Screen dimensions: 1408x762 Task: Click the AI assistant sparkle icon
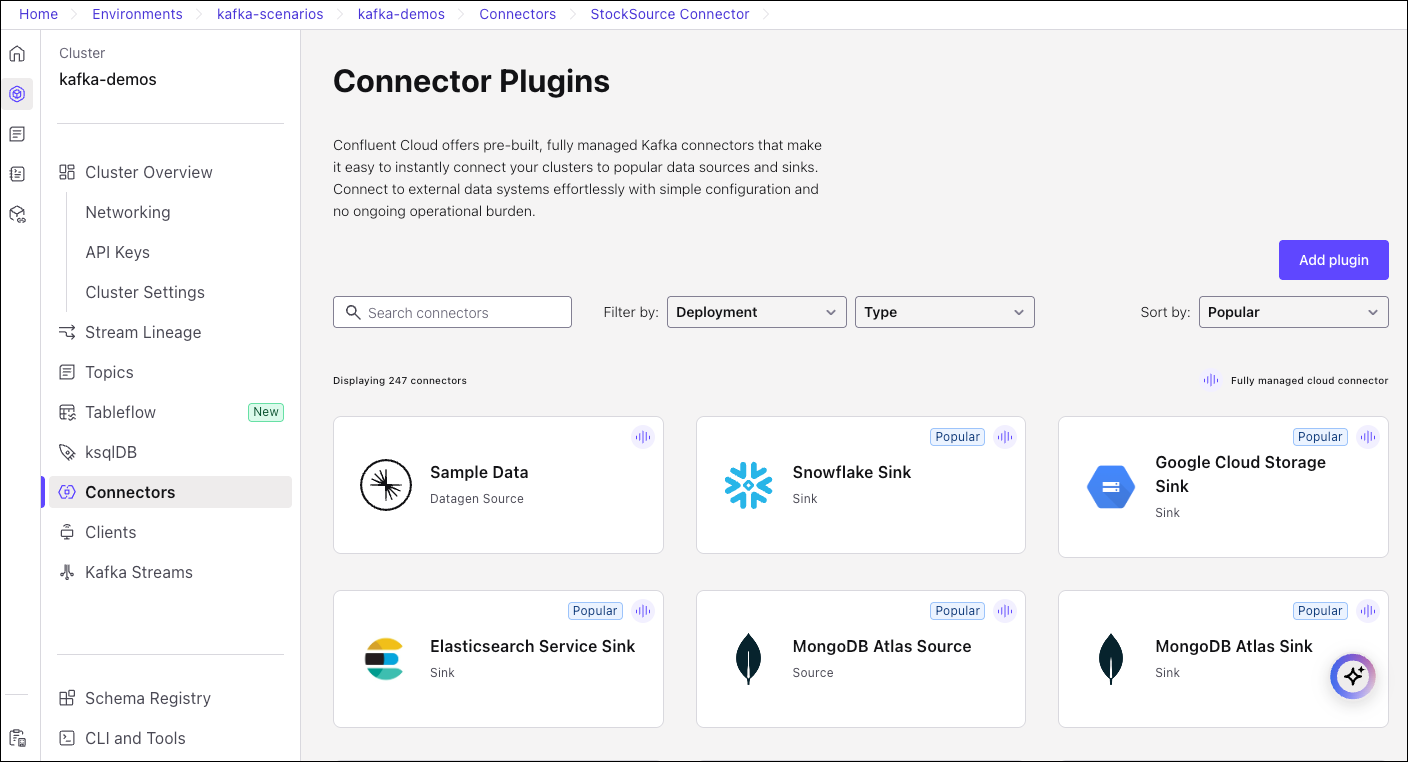click(x=1353, y=677)
